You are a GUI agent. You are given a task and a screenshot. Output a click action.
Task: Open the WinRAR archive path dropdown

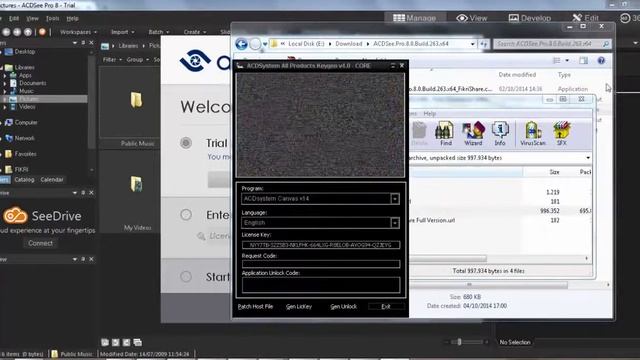[588, 158]
